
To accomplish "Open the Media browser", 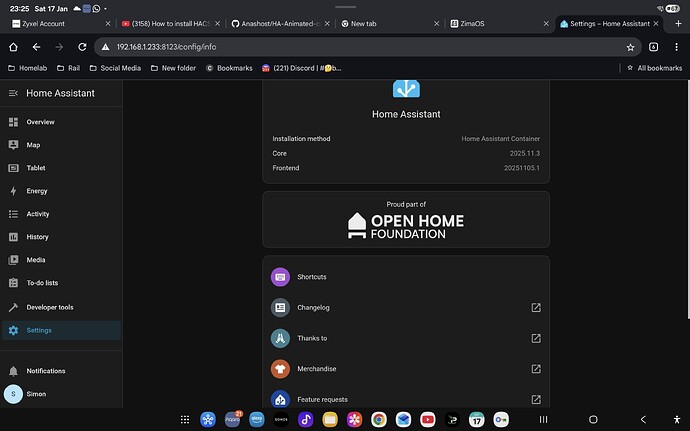I will pos(61,260).
